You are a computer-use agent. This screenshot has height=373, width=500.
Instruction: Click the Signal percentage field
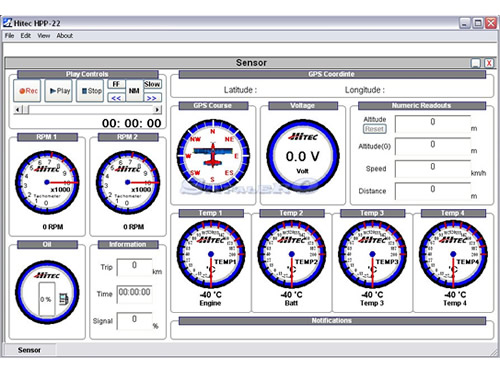coord(134,321)
